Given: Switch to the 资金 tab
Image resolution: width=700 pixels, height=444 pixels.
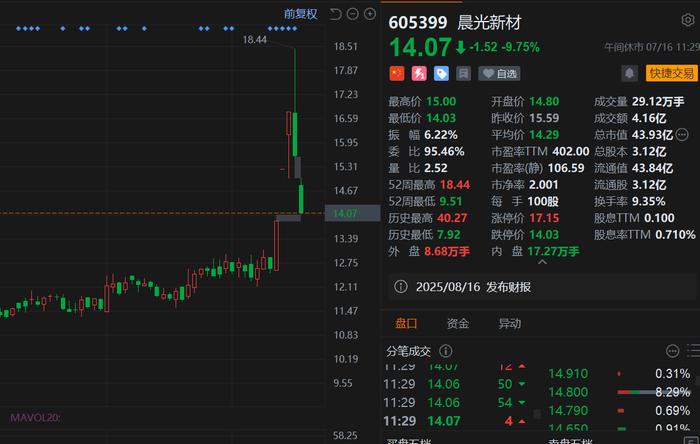Looking at the screenshot, I should tap(458, 324).
